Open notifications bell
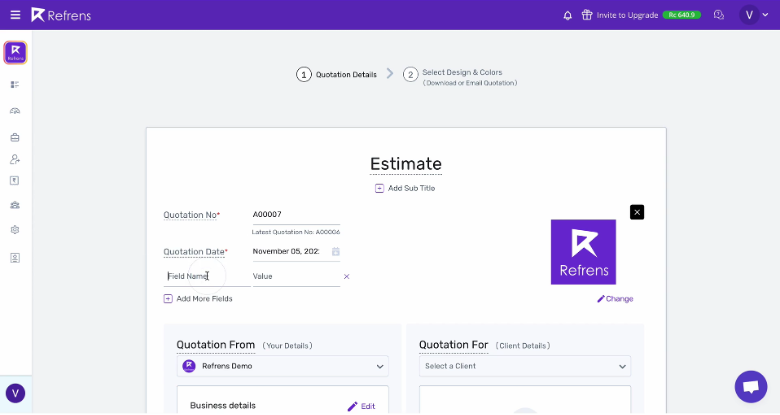 point(568,15)
